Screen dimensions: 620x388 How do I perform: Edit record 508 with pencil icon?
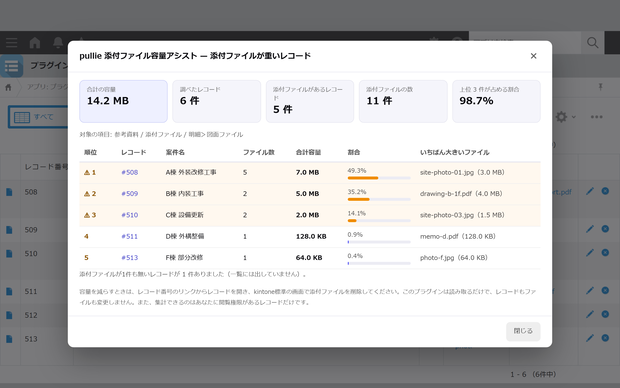pos(590,191)
